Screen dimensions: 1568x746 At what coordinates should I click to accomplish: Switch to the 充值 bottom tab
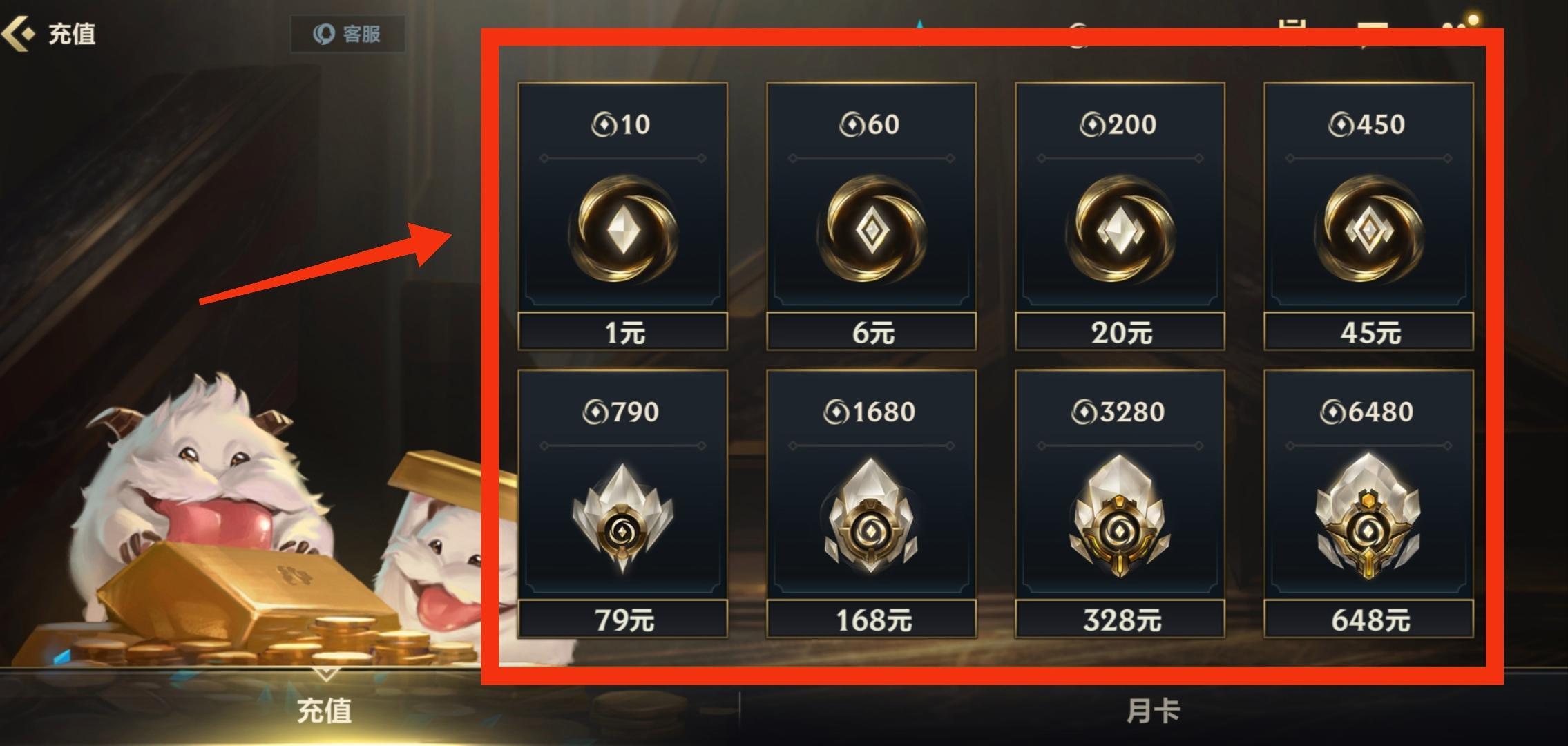325,710
